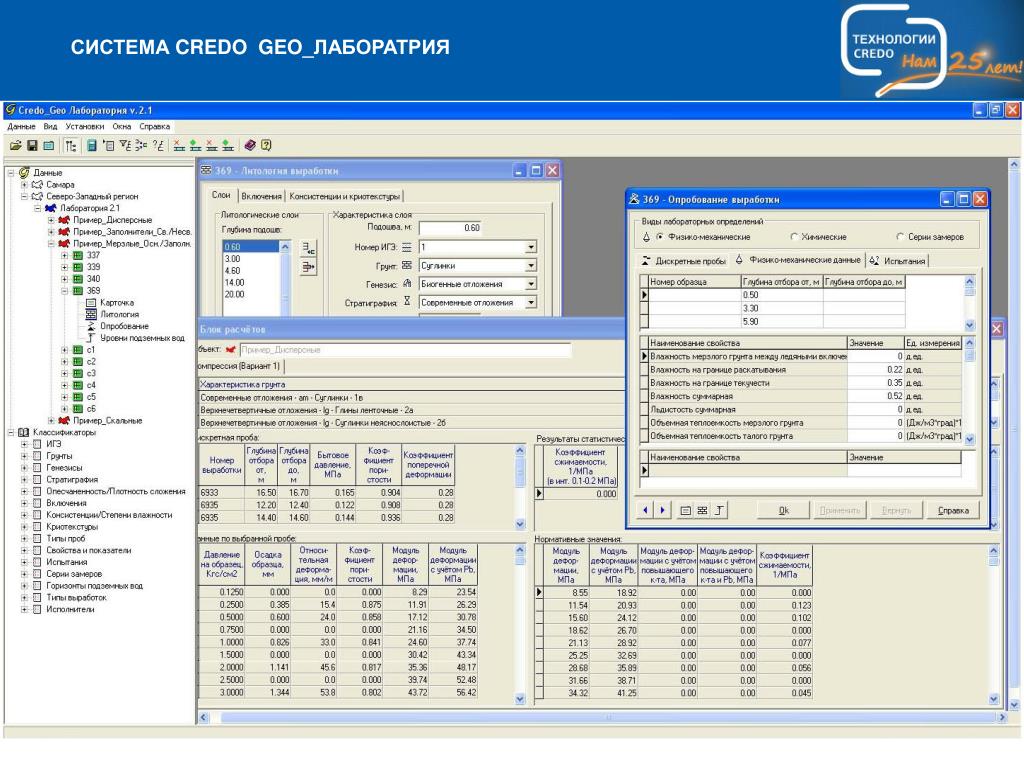Viewport: 1024px width, 768px height.
Task: Select Пример_Скальные project in tree
Action: coord(107,421)
